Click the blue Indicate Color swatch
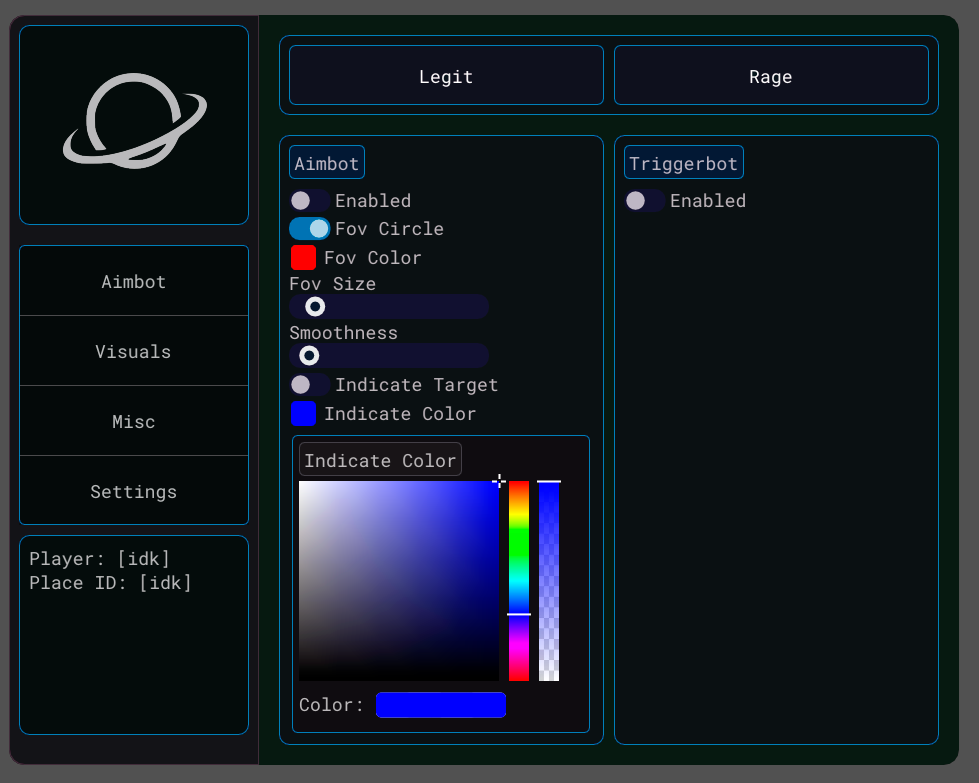Screen dimensions: 979x783 tap(303, 413)
